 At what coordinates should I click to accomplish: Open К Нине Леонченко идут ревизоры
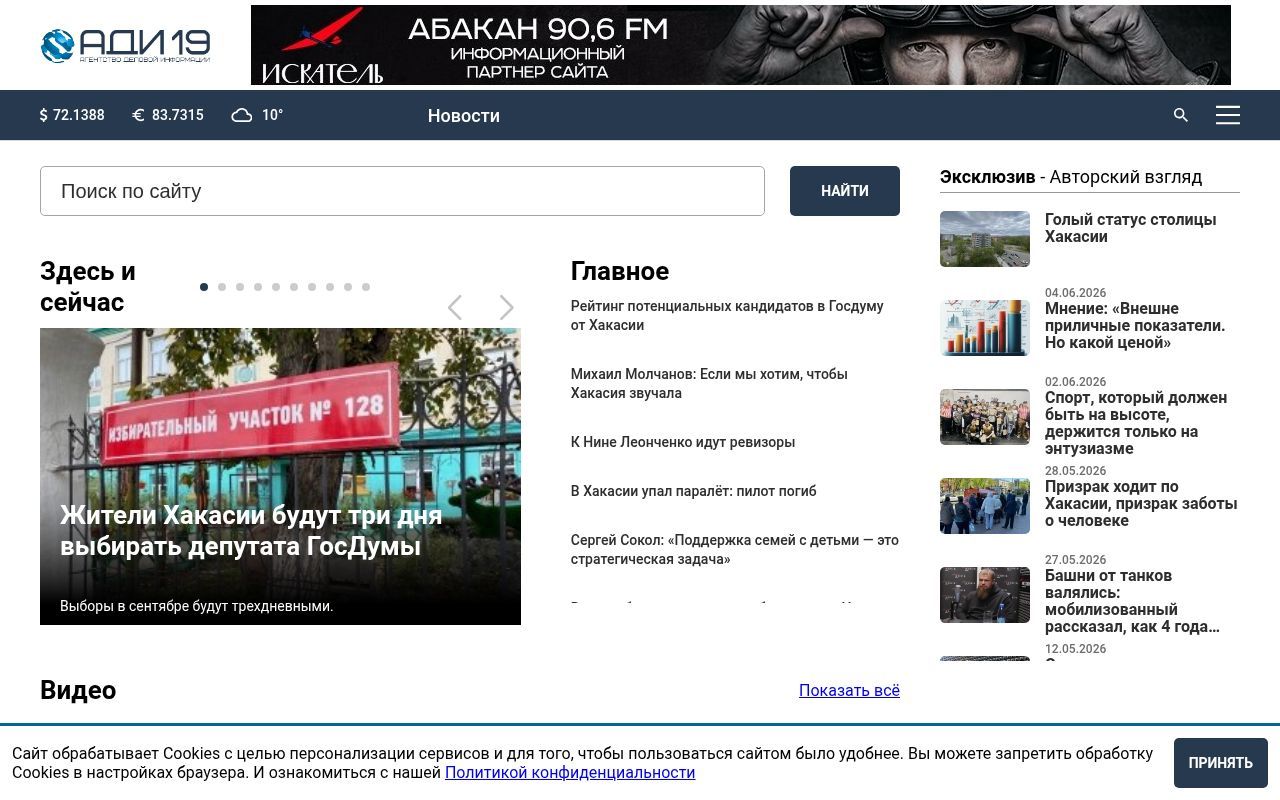(x=683, y=442)
